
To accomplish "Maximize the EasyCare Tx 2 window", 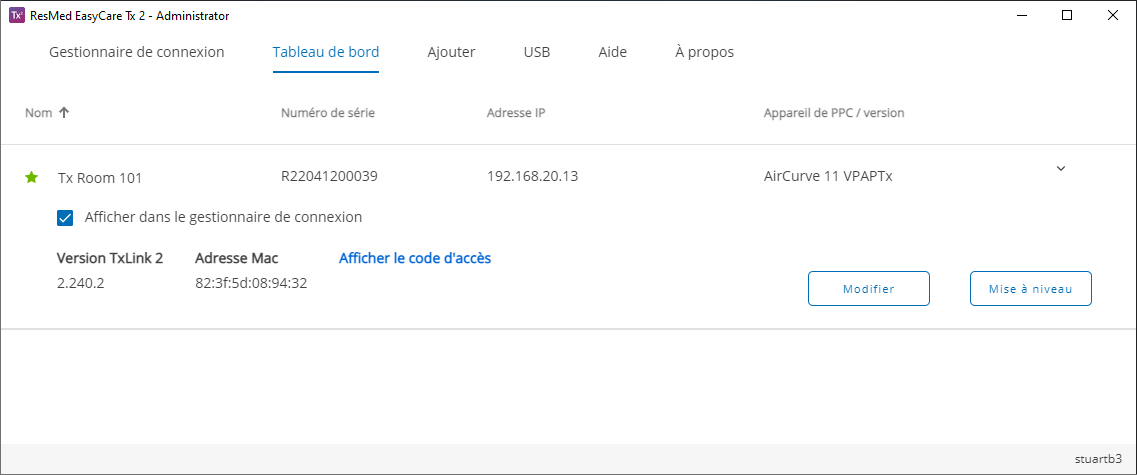I will (x=1067, y=15).
